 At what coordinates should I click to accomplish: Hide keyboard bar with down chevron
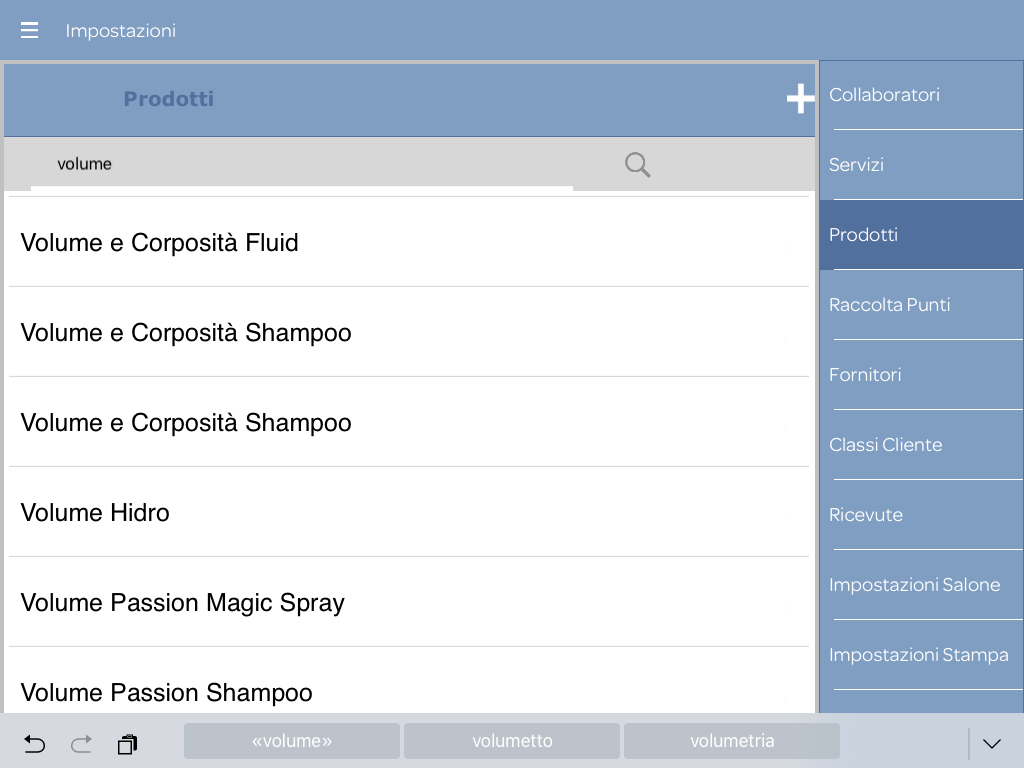992,743
